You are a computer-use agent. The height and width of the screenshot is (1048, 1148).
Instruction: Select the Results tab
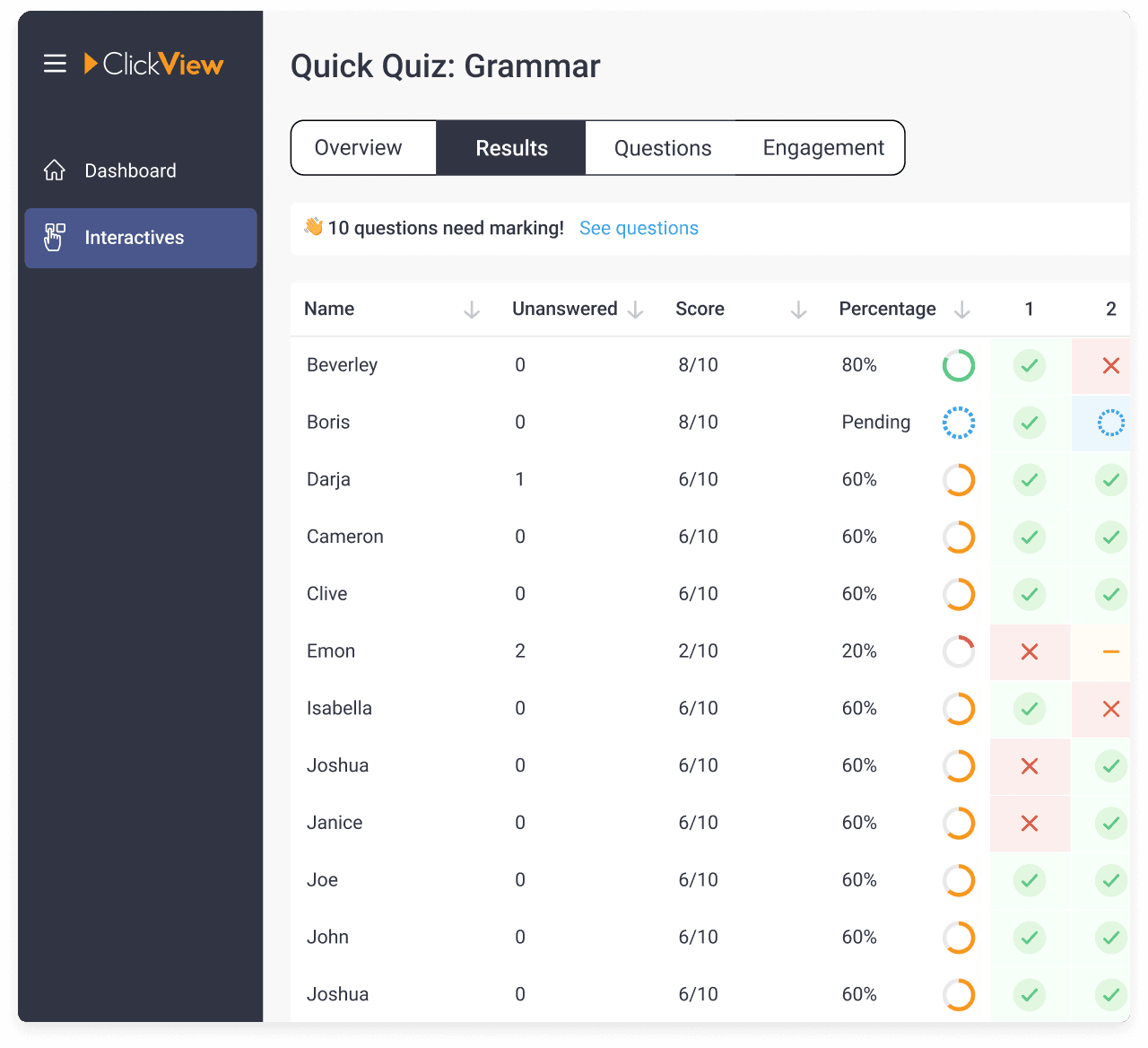(511, 148)
